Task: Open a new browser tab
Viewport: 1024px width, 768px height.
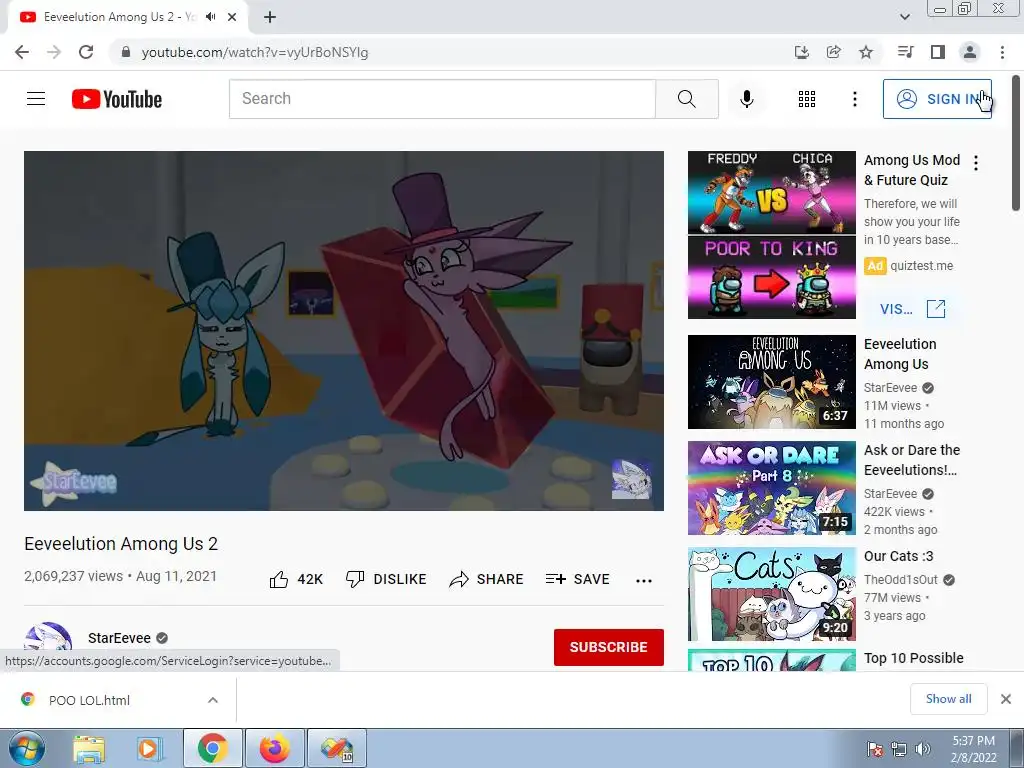Action: pyautogui.click(x=270, y=17)
